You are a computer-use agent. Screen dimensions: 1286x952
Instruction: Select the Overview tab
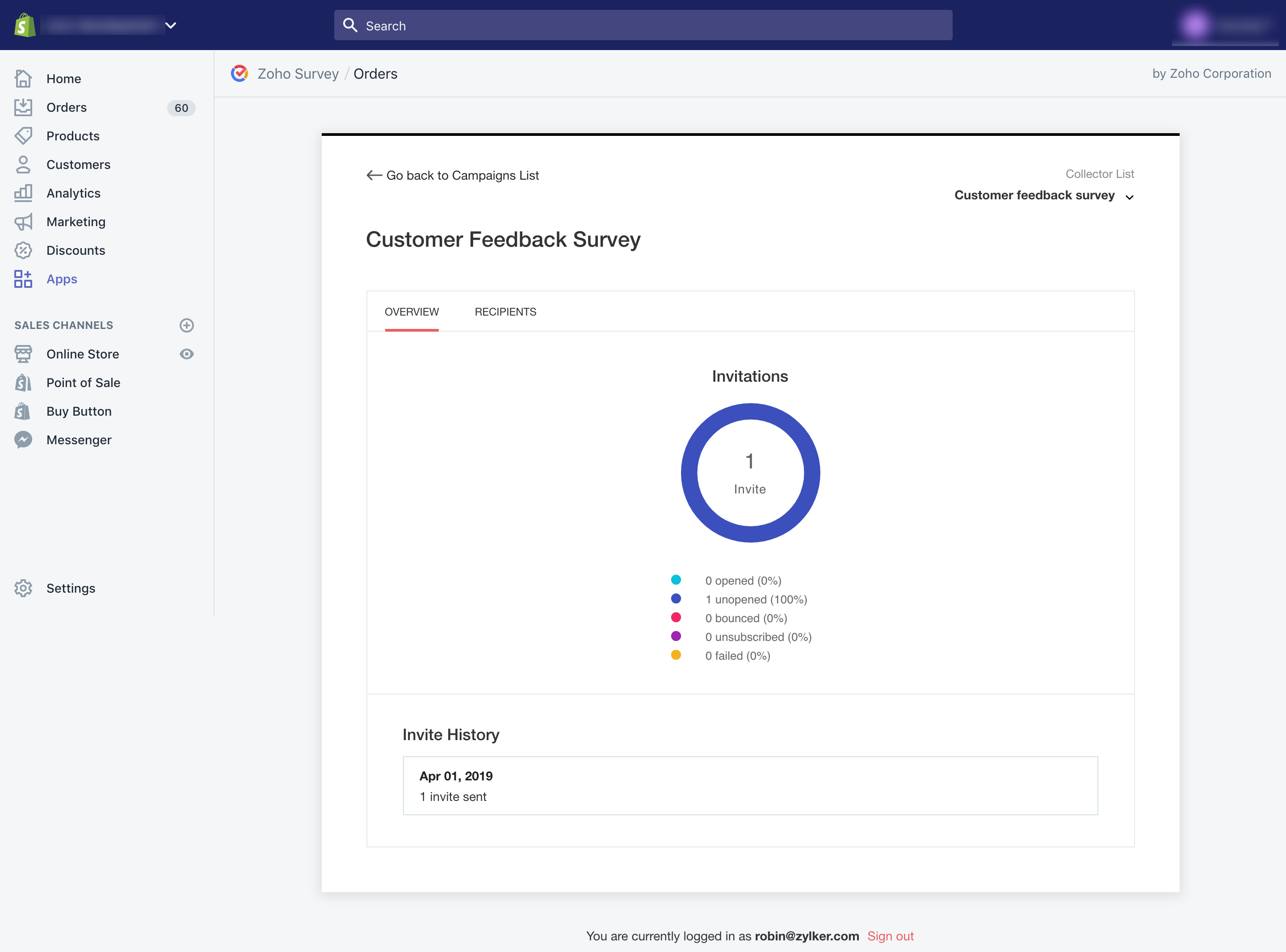coord(411,311)
